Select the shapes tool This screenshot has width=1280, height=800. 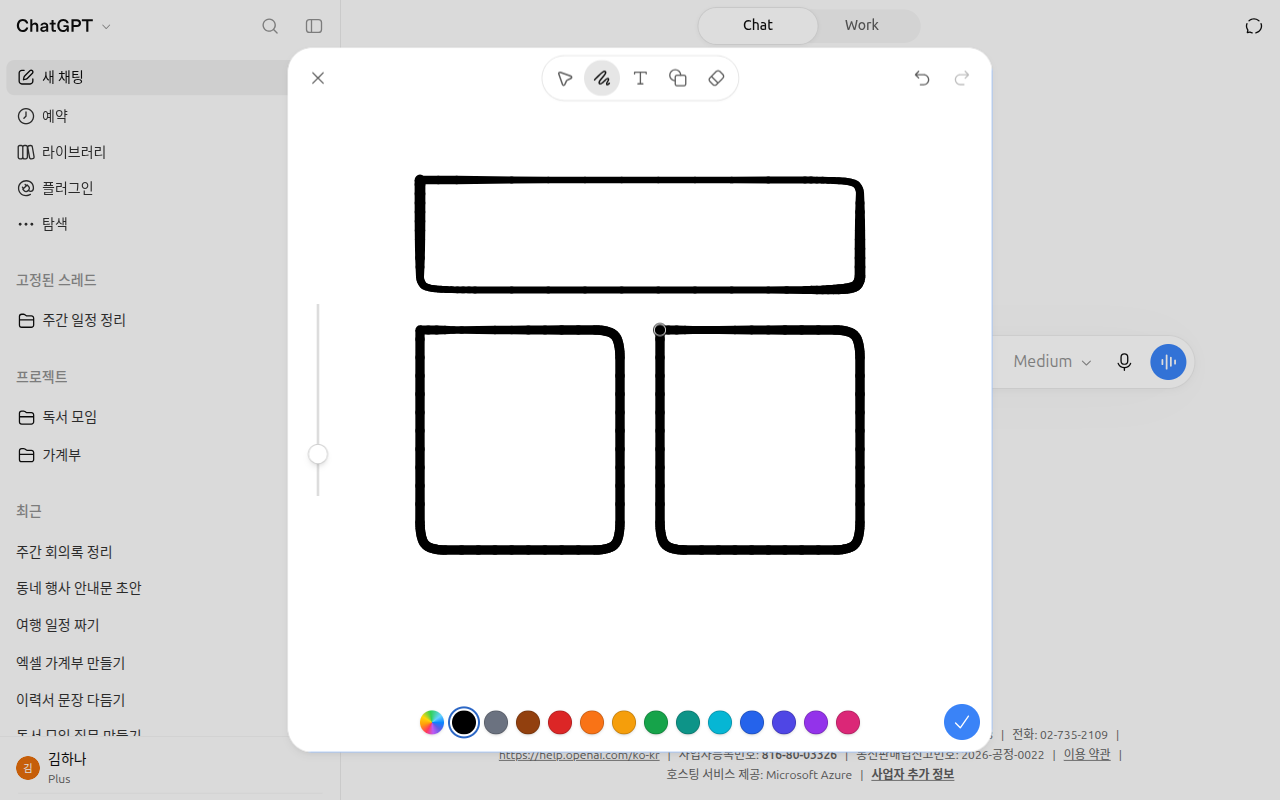point(678,78)
